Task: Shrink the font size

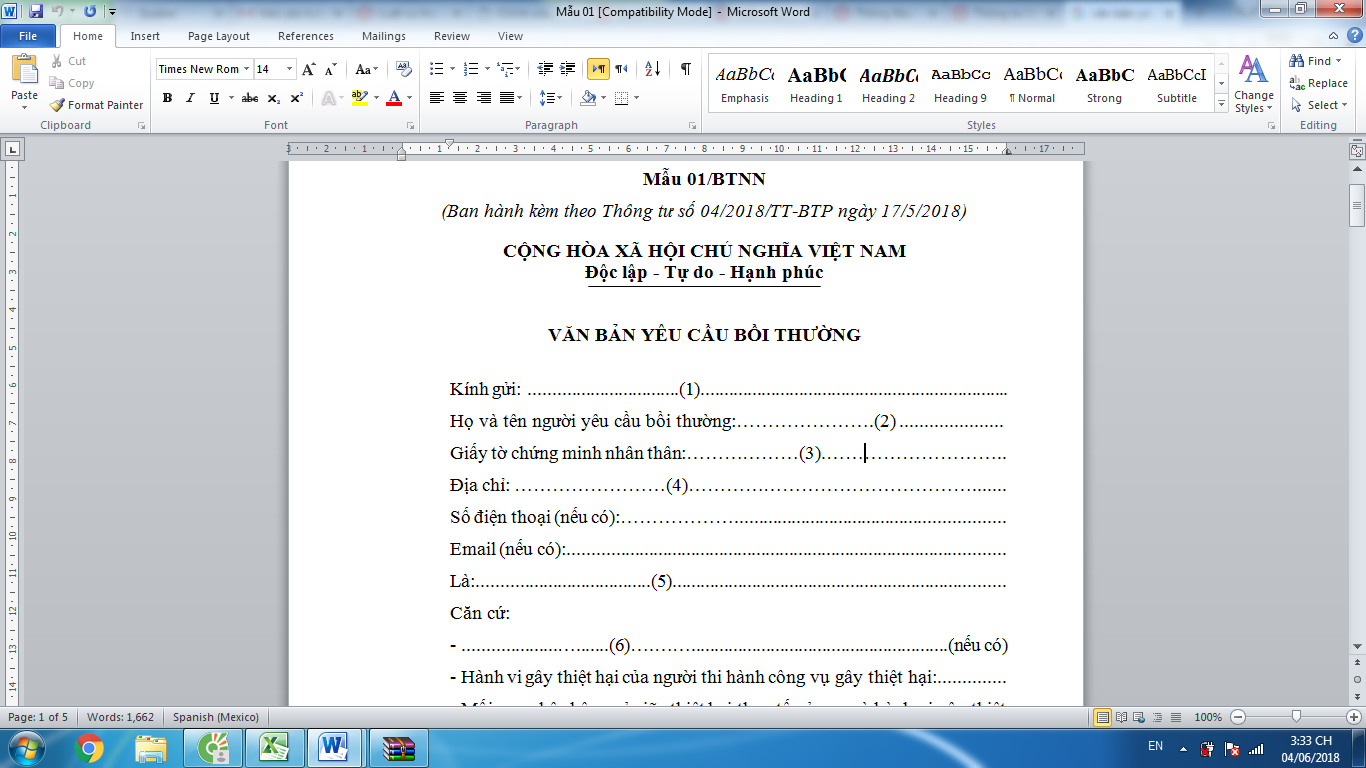Action: point(331,69)
